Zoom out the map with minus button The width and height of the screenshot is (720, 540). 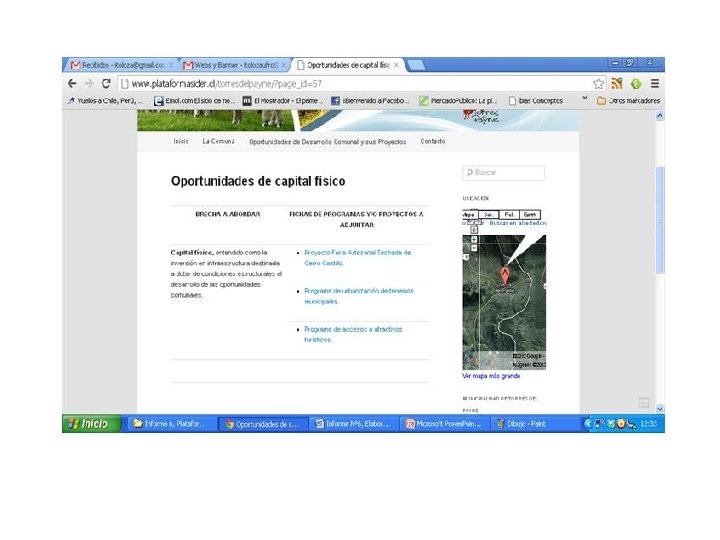click(474, 248)
